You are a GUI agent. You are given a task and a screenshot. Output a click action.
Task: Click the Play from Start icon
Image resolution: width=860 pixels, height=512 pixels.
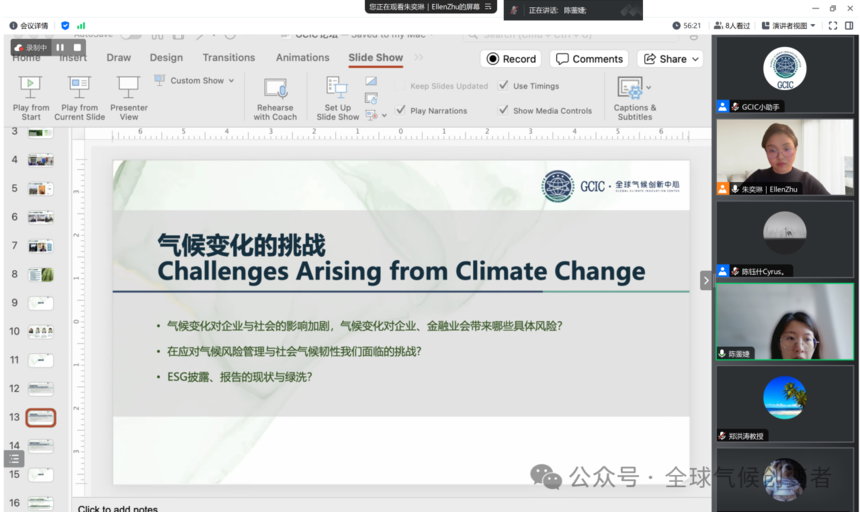point(30,88)
